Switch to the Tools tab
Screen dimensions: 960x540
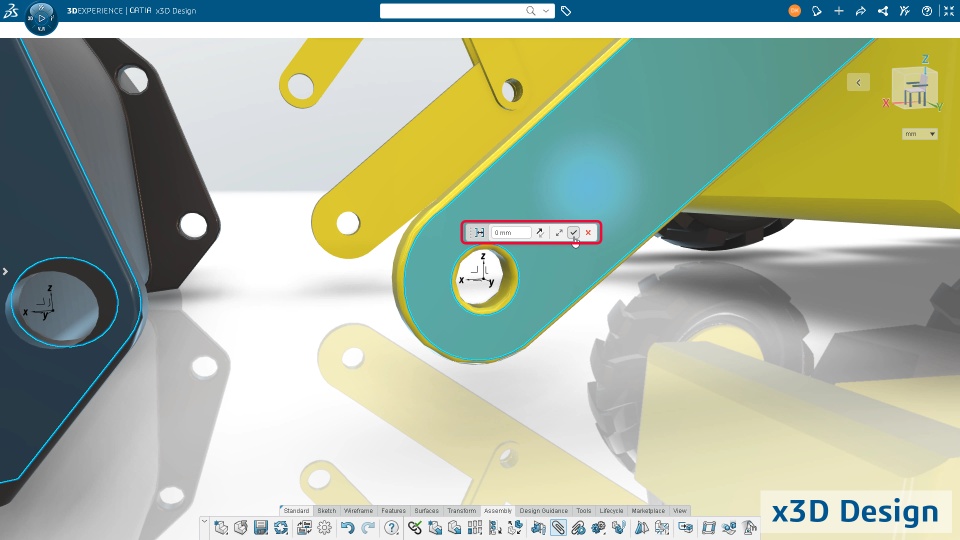coord(583,511)
